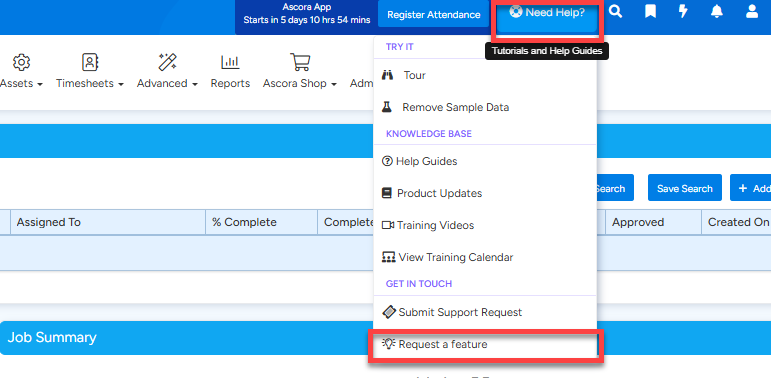Click the Created On column header
771x378 pixels.
click(736, 222)
